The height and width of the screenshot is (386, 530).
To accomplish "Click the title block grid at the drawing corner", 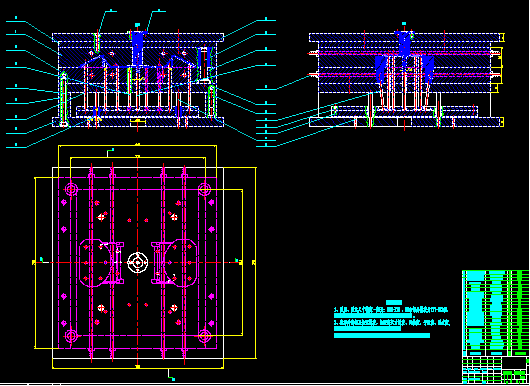I will 495,370.
